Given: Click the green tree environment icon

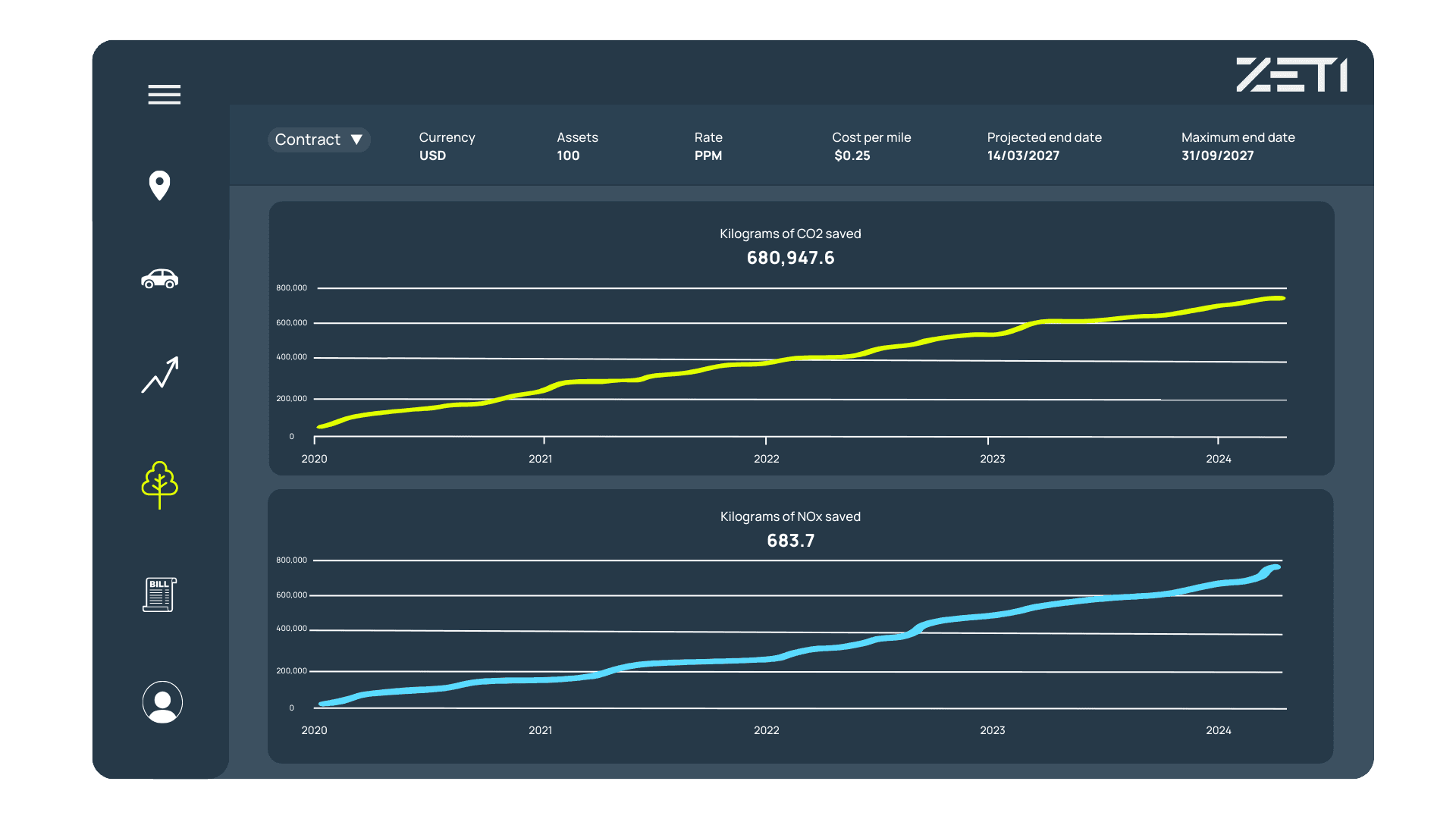Looking at the screenshot, I should pyautogui.click(x=159, y=484).
